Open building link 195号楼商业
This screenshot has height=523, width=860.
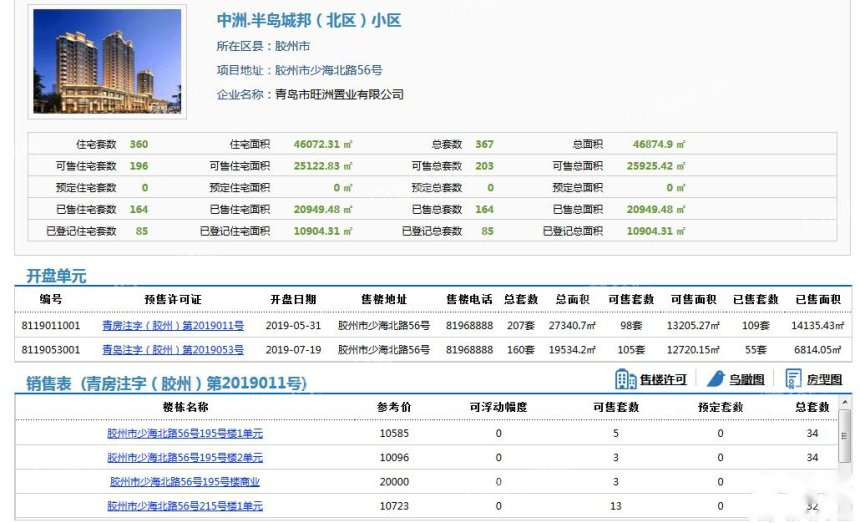185,482
